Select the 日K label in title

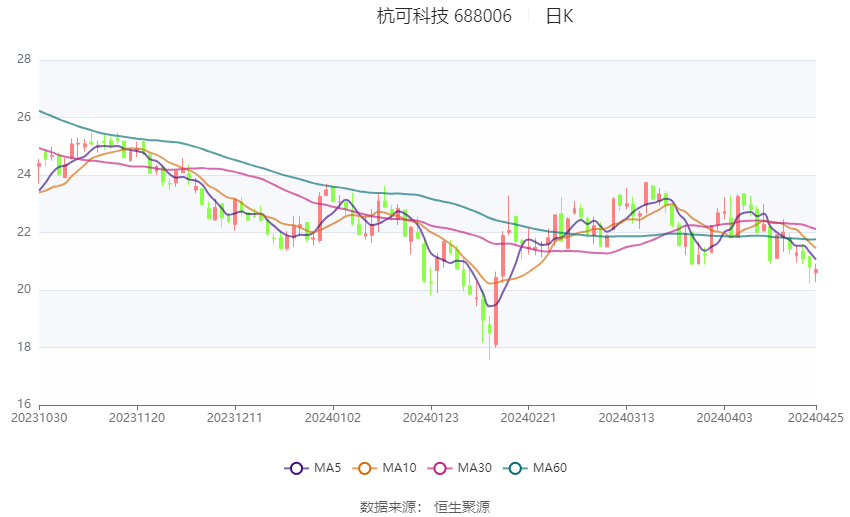[559, 16]
